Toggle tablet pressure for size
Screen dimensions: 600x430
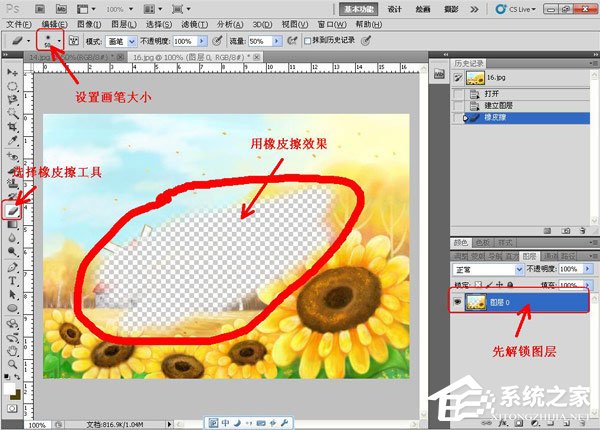tap(366, 41)
